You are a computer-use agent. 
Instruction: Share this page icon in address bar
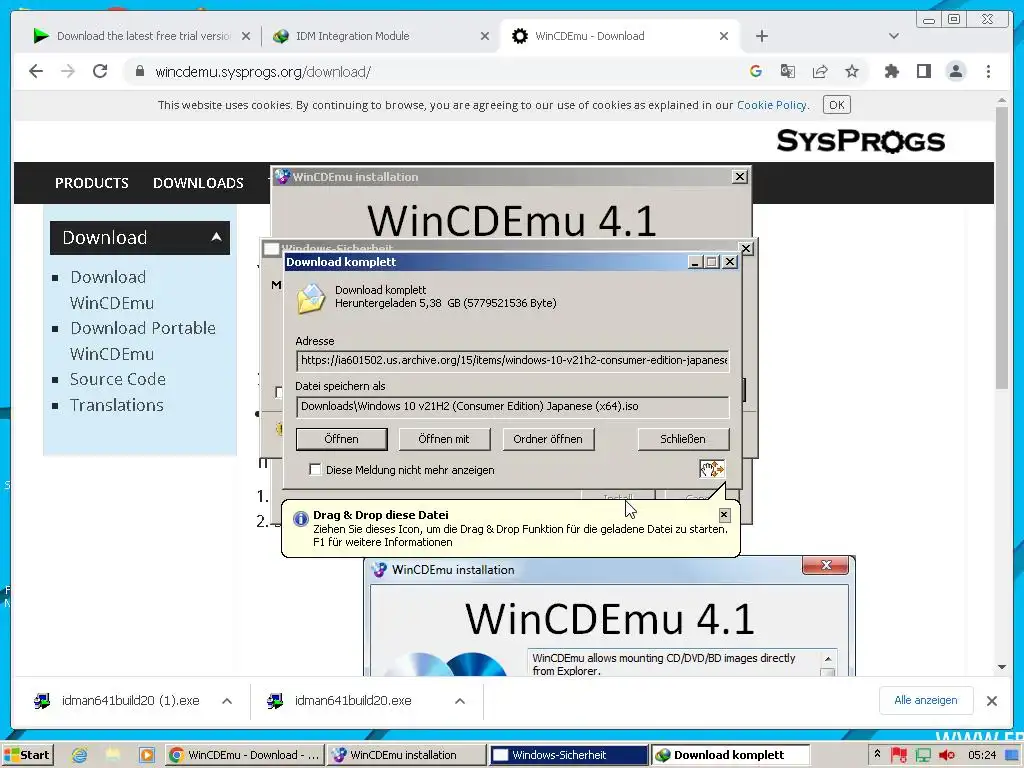[820, 71]
